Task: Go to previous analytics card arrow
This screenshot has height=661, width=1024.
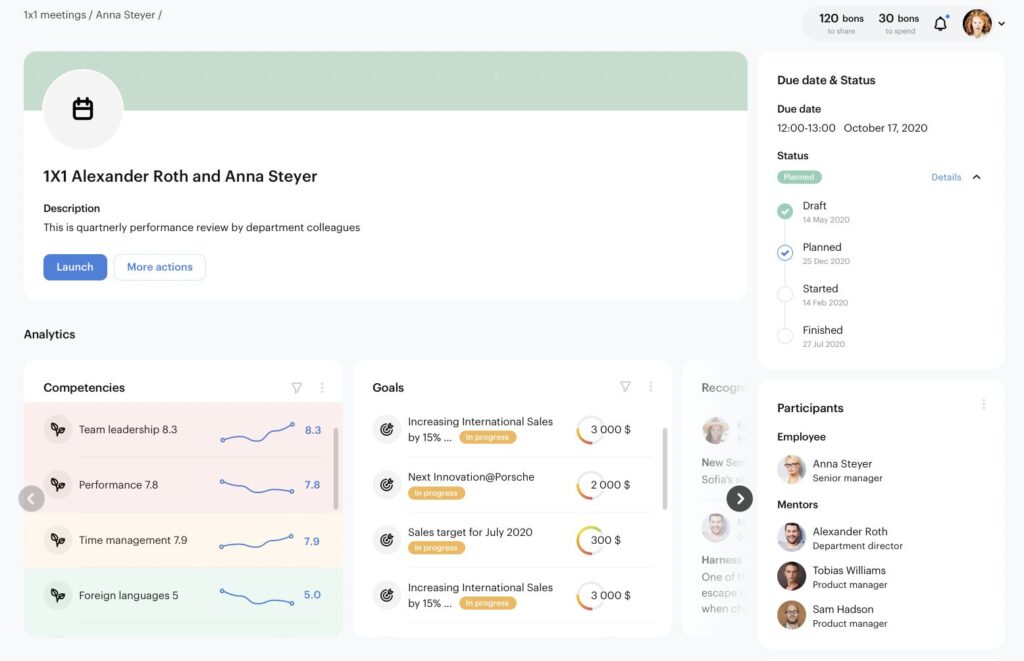Action: [31, 498]
